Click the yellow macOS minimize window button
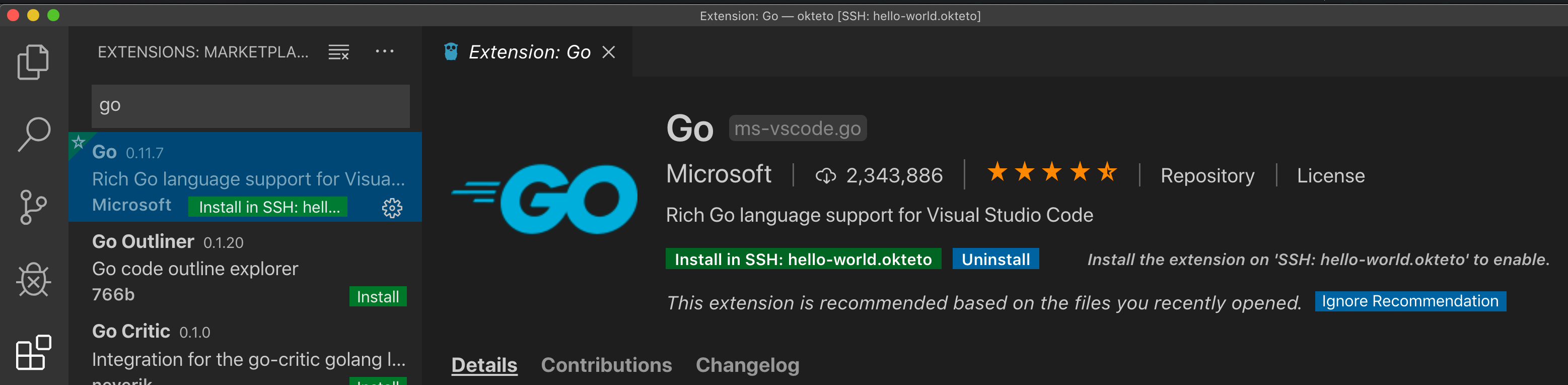This screenshot has height=385, width=1568. tap(33, 15)
